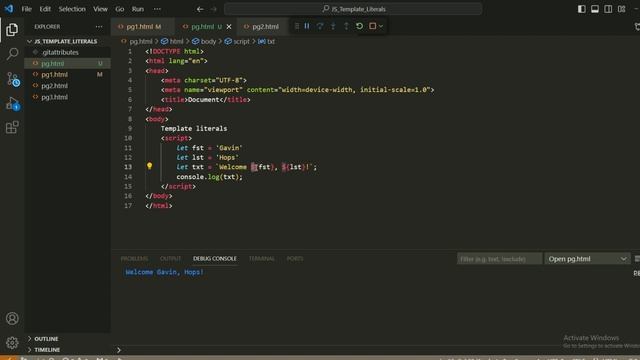Open the File menu

click(x=27, y=9)
